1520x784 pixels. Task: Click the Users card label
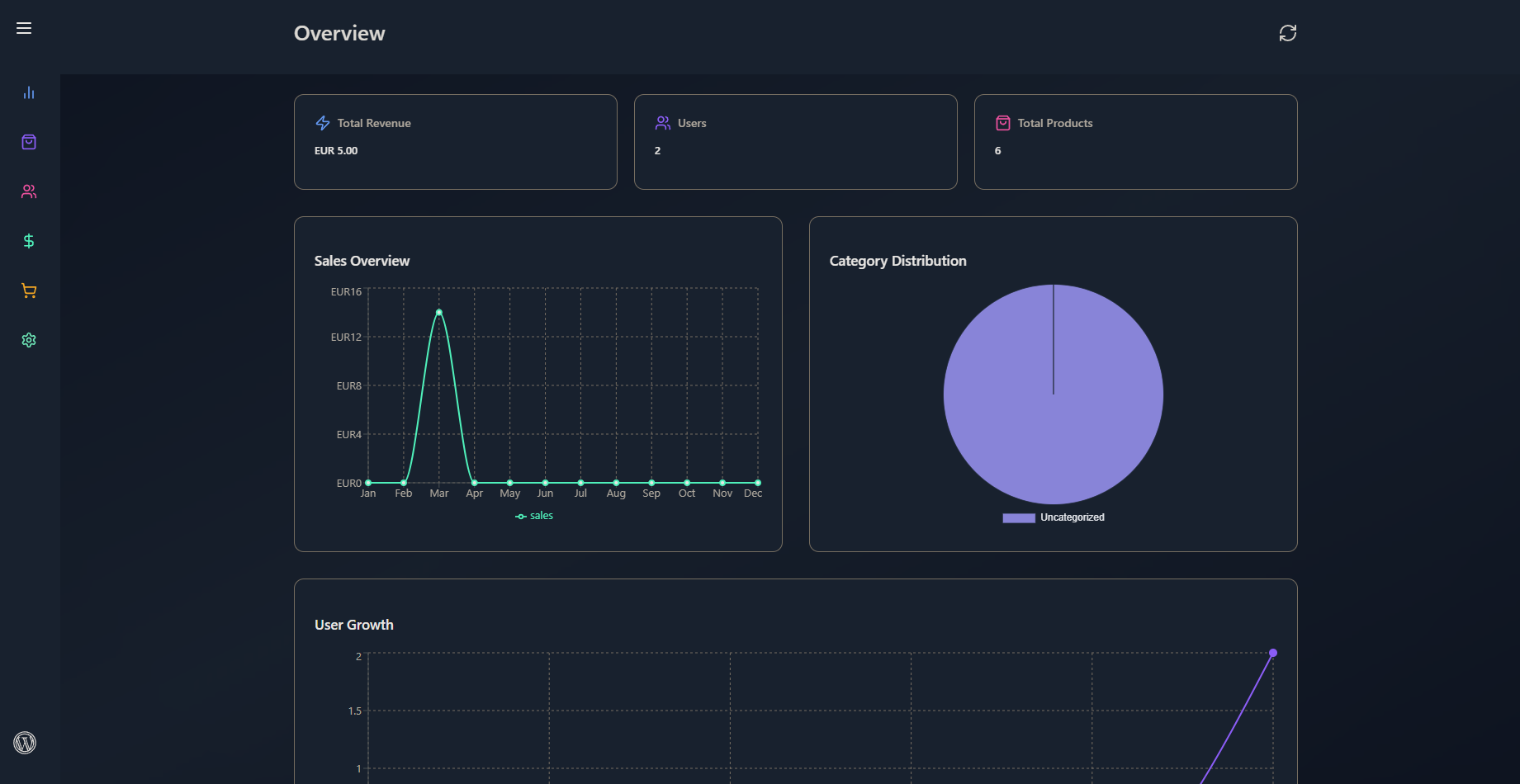pyautogui.click(x=692, y=123)
